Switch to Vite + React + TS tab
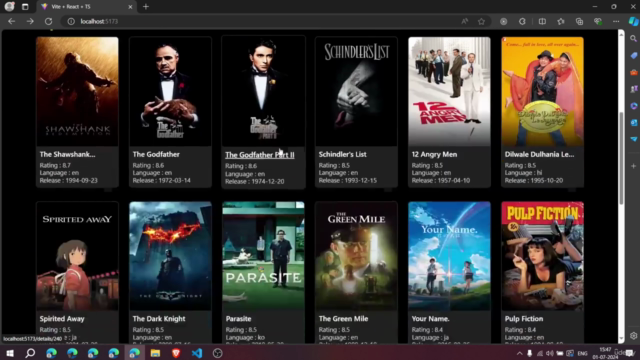This screenshot has height=360, width=640. 87,7
